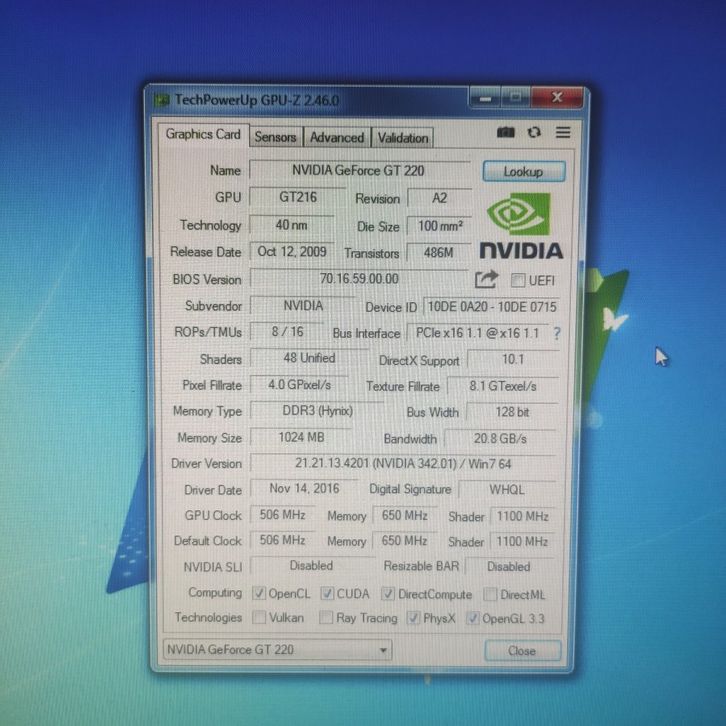Image resolution: width=726 pixels, height=726 pixels.
Task: Click the Transistors value 486M
Action: click(x=439, y=253)
